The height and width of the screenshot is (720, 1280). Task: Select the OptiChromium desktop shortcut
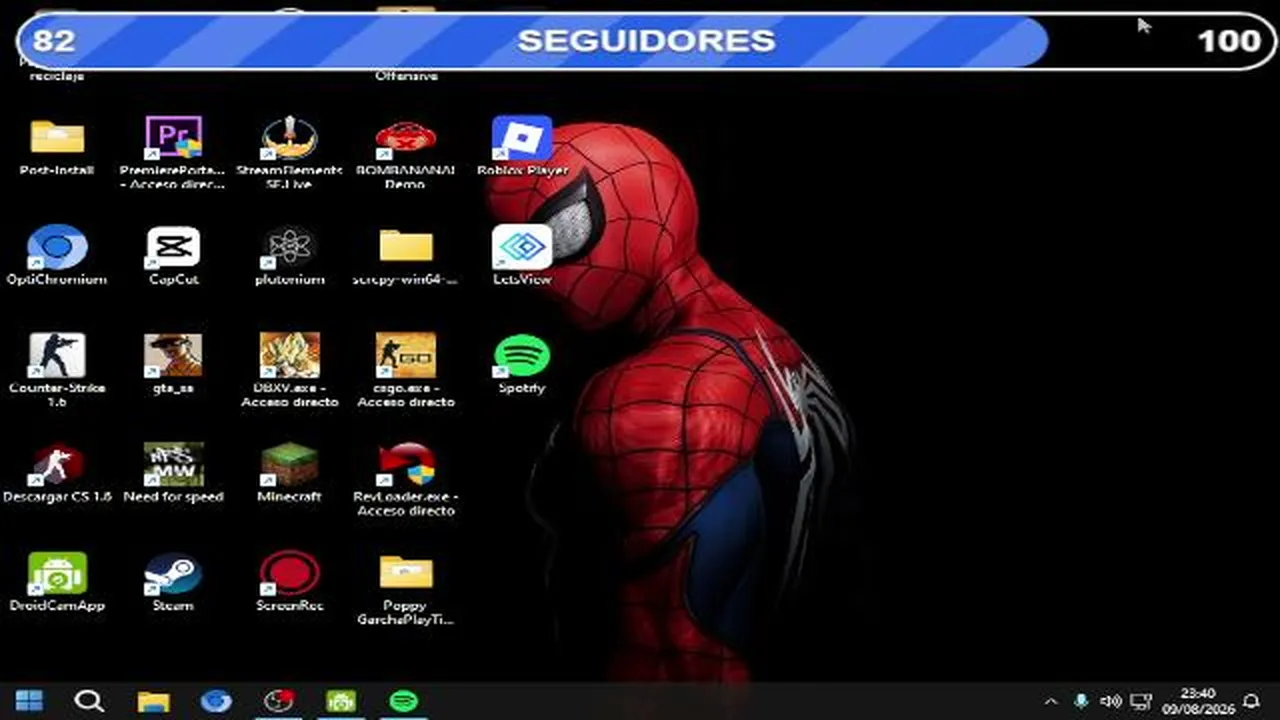pos(57,247)
